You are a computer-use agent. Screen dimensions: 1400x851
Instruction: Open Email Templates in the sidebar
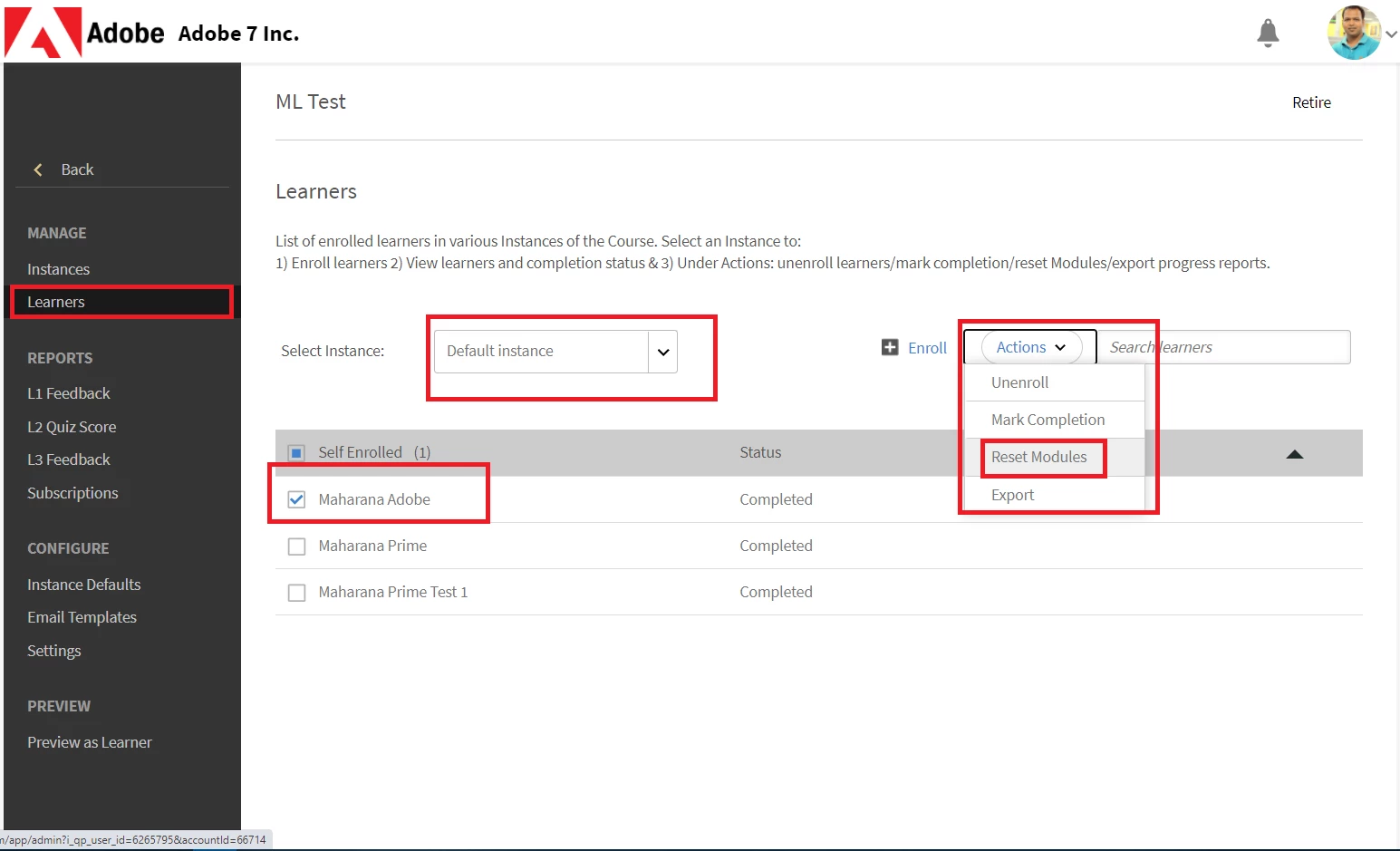click(x=82, y=617)
